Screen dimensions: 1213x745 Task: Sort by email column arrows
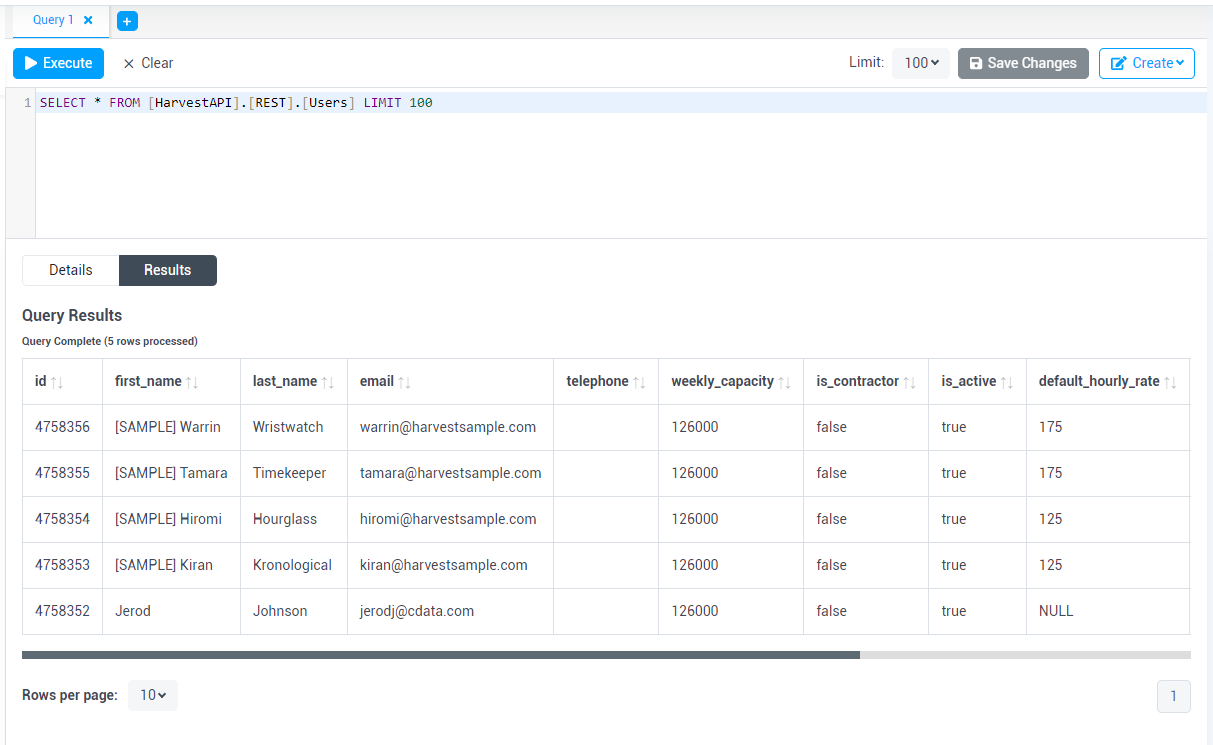click(404, 382)
